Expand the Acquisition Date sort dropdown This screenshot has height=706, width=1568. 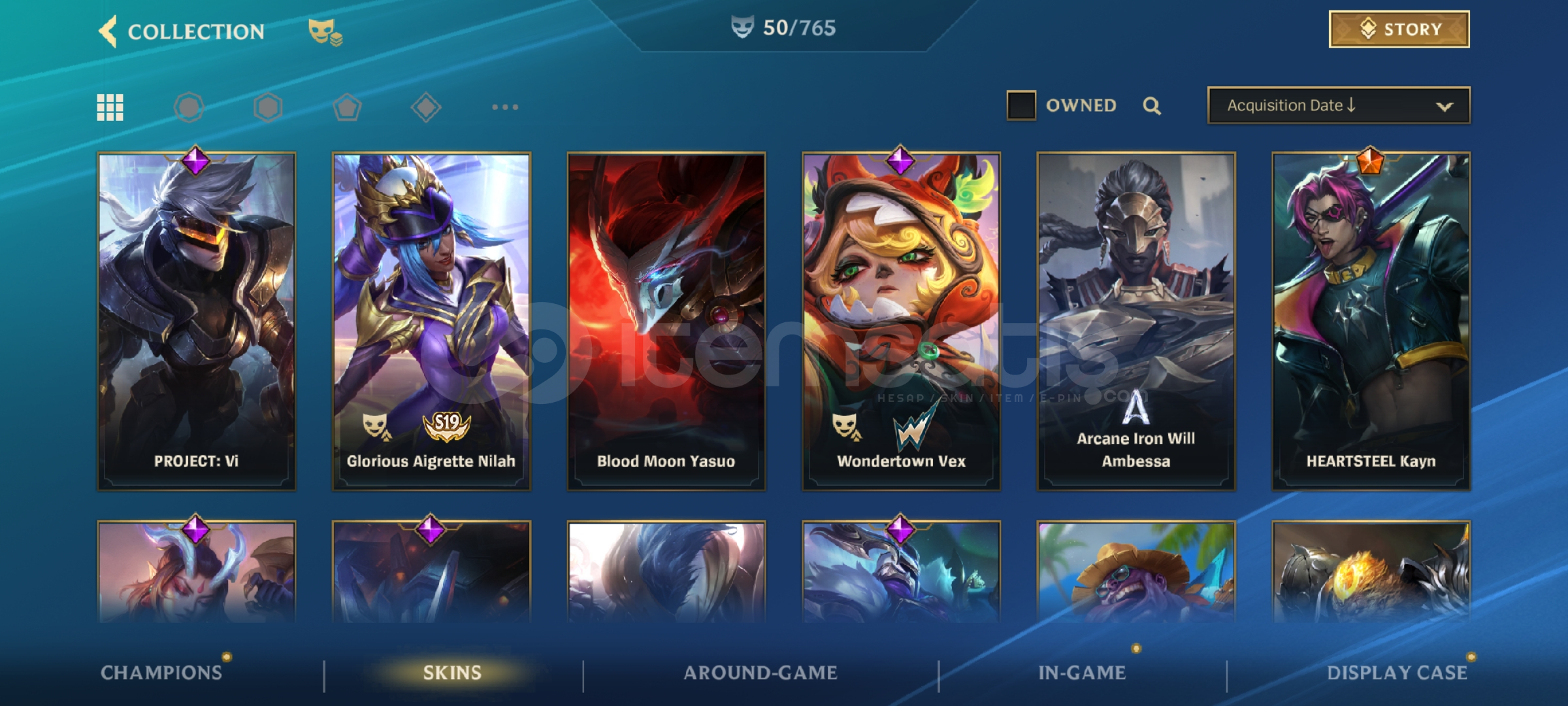coord(1339,105)
